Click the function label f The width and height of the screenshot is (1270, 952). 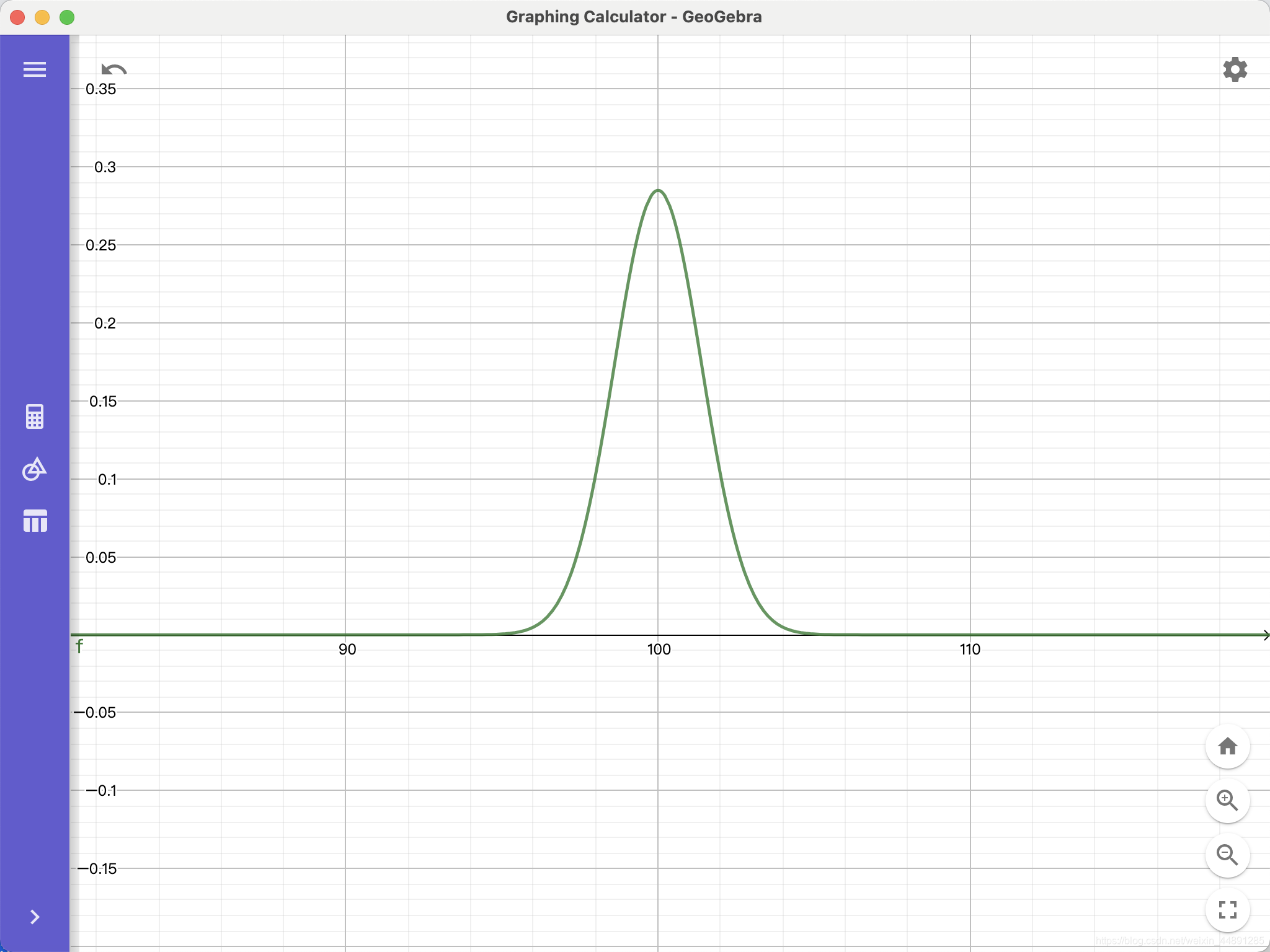pos(79,647)
